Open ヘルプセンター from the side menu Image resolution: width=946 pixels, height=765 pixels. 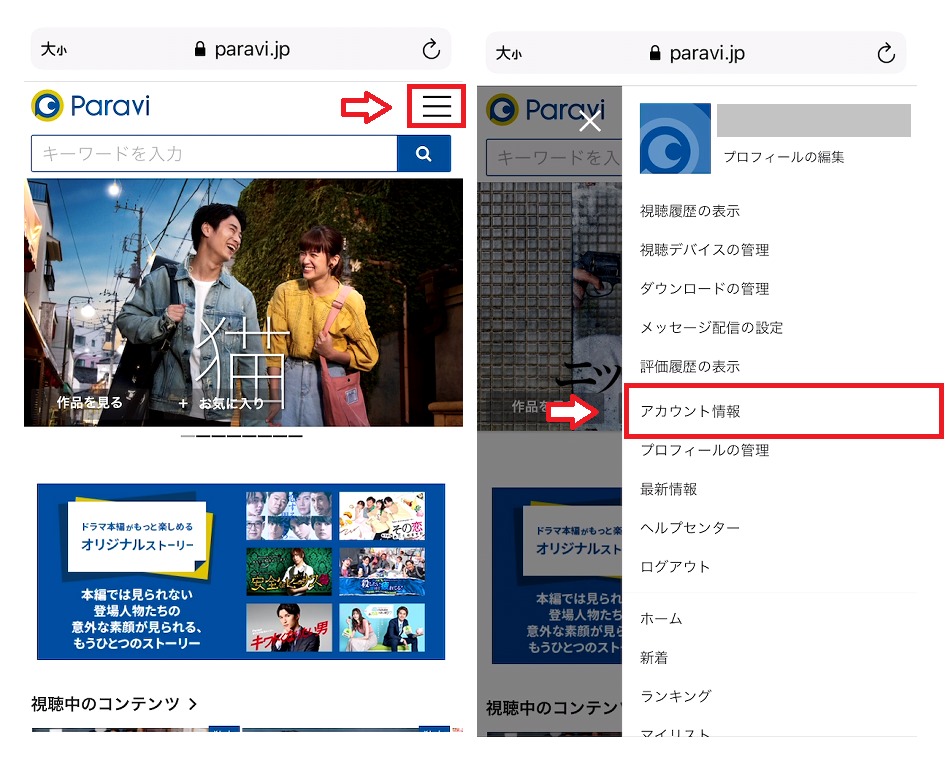click(x=690, y=528)
